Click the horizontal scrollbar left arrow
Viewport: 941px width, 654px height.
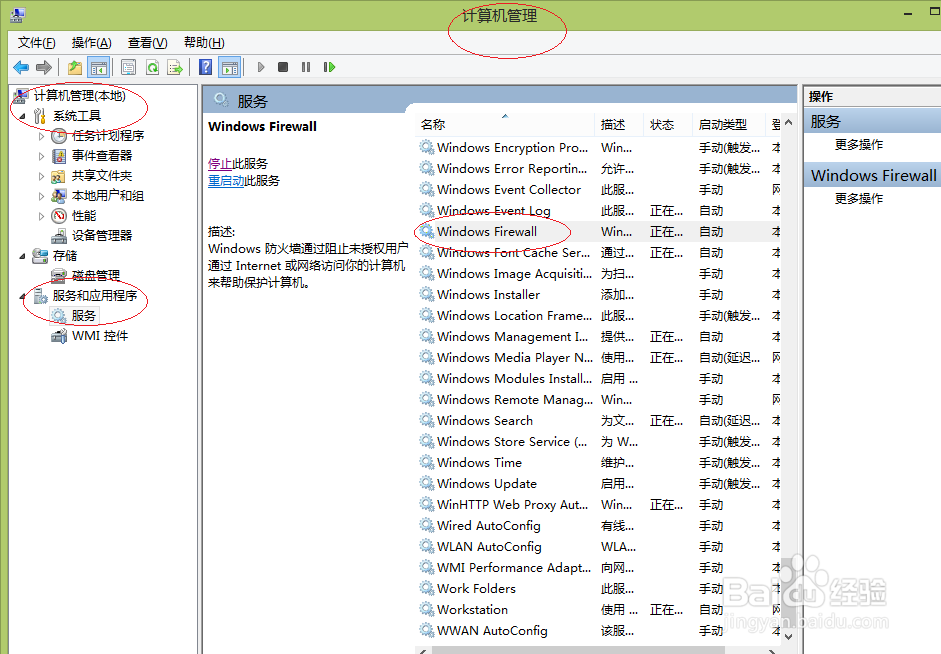point(423,650)
